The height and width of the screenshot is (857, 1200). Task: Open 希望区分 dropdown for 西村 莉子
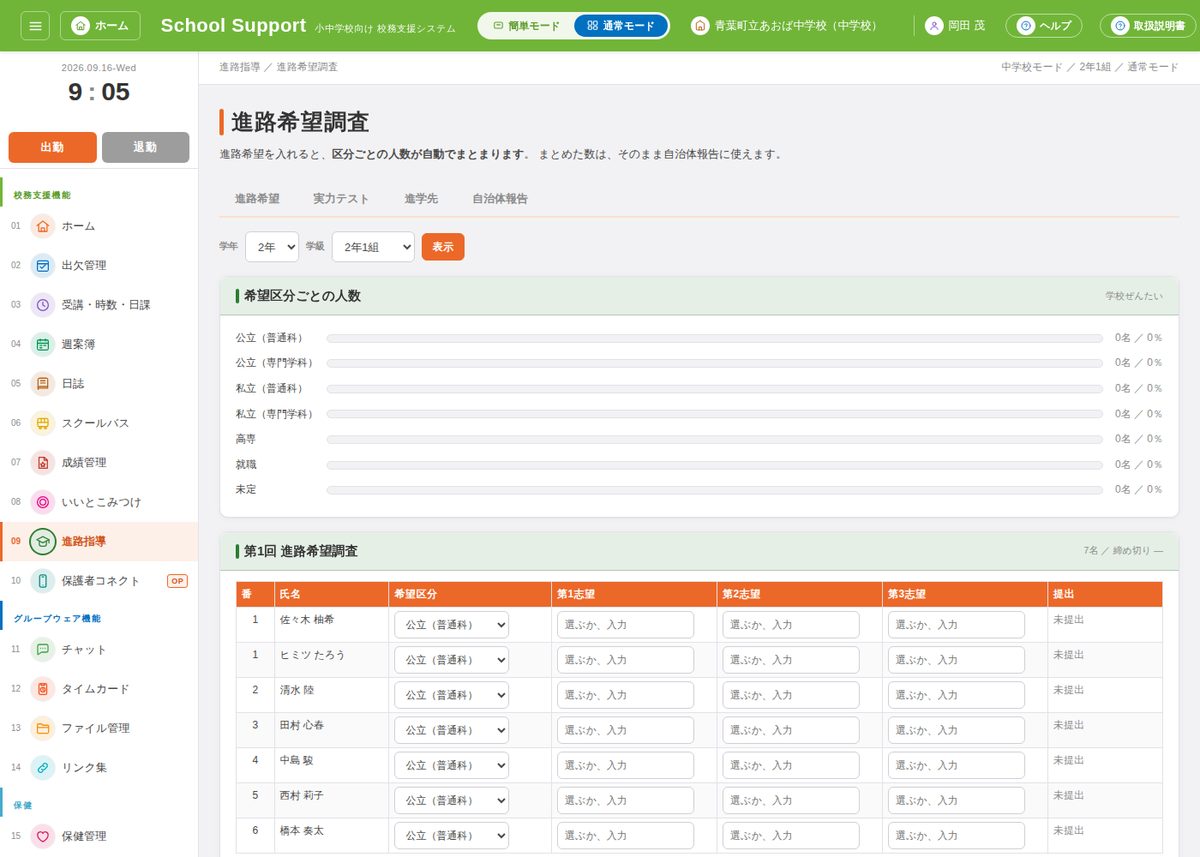[x=451, y=800]
